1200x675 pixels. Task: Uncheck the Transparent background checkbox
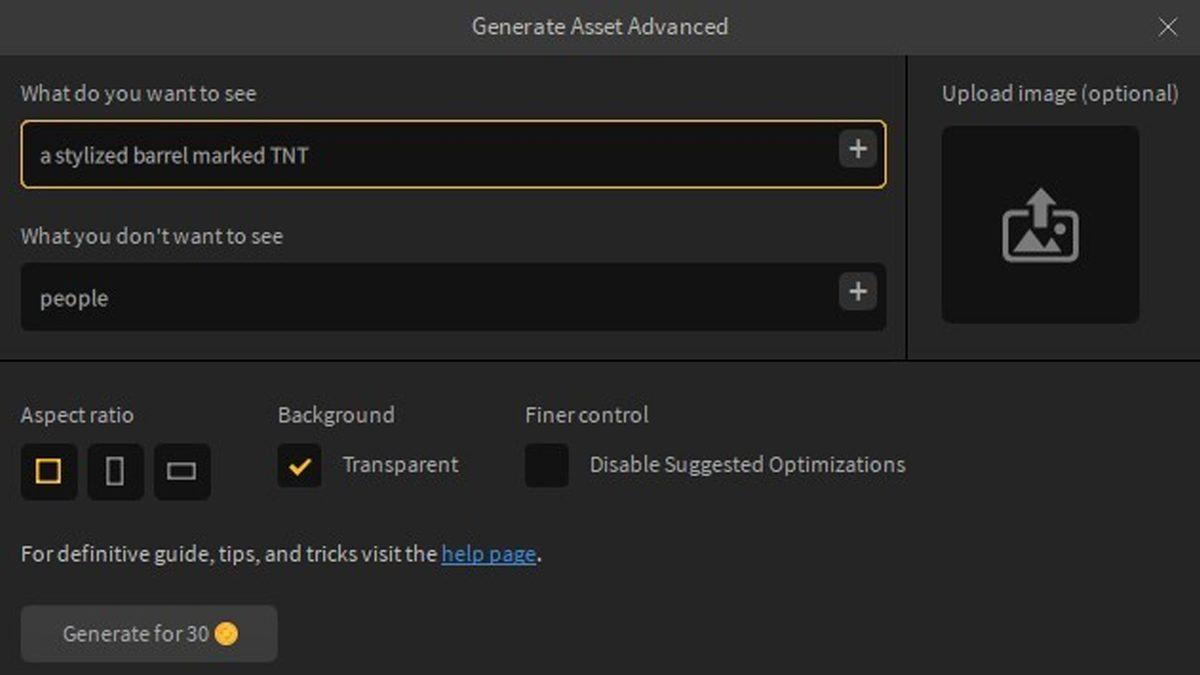(300, 466)
